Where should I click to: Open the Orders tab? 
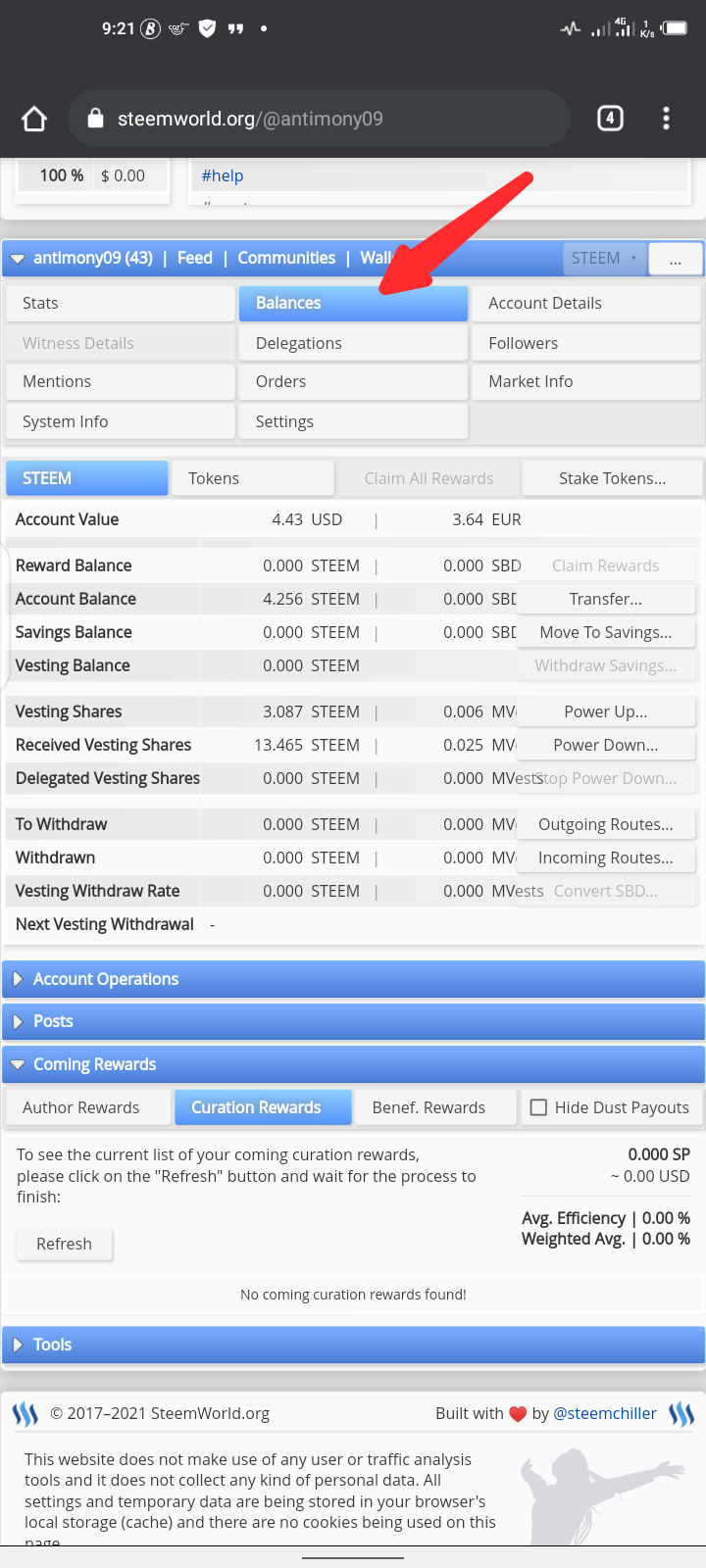pyautogui.click(x=353, y=381)
